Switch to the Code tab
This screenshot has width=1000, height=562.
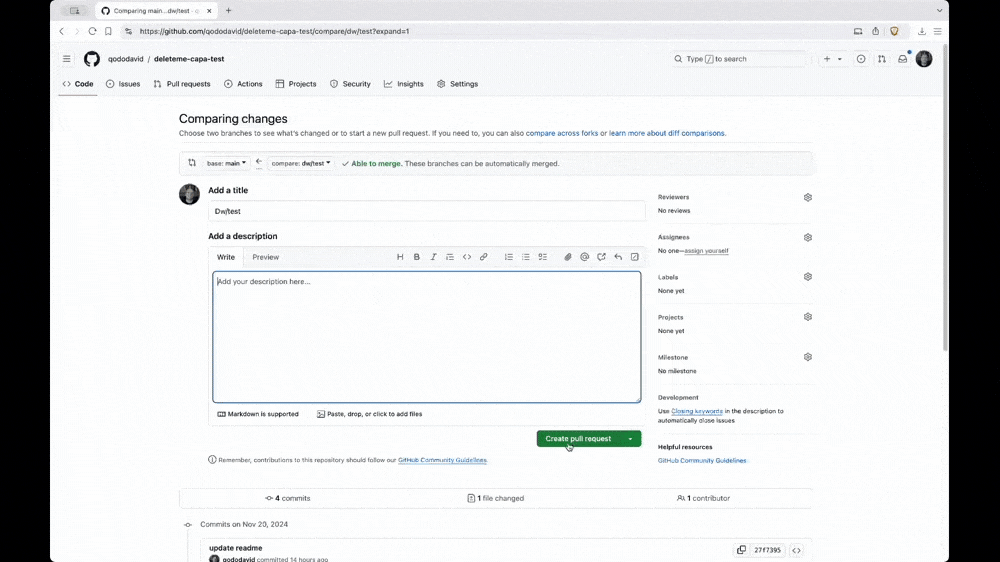78,84
